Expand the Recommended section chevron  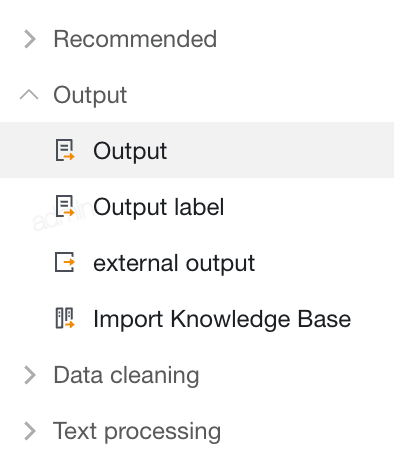point(30,39)
